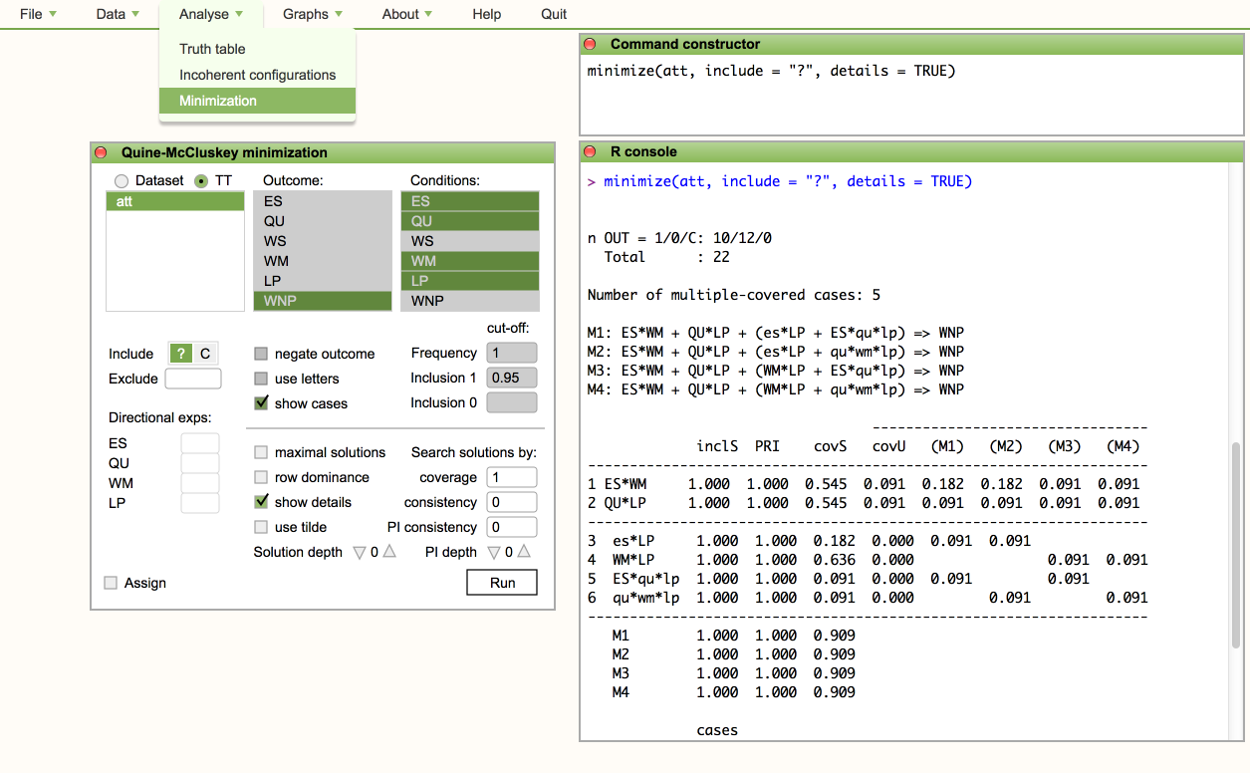The height and width of the screenshot is (773, 1250).
Task: Enable the negate outcome checkbox
Action: click(261, 354)
